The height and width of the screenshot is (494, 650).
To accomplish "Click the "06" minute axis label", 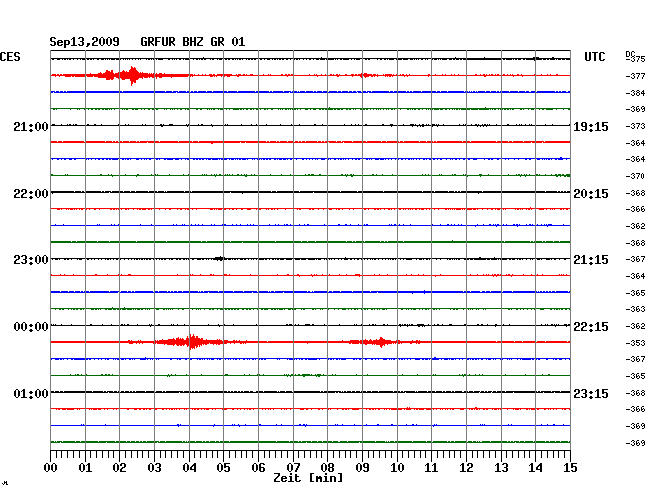I will click(258, 468).
